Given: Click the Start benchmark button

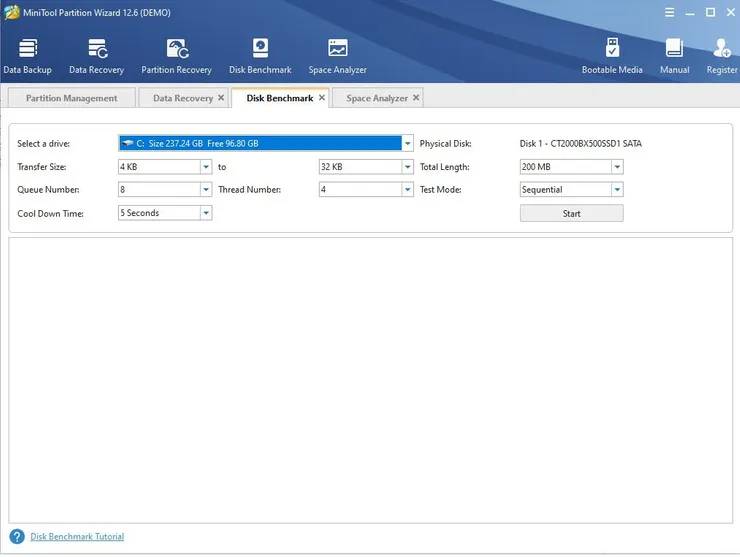Looking at the screenshot, I should coord(572,213).
